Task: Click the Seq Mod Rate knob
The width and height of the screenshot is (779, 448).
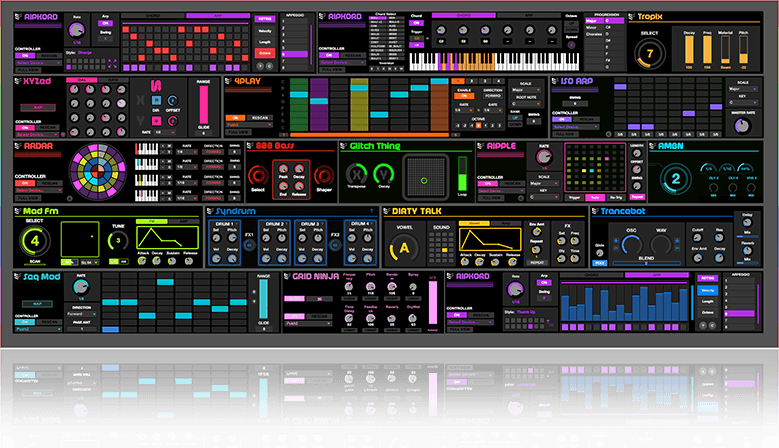Action: pyautogui.click(x=80, y=287)
